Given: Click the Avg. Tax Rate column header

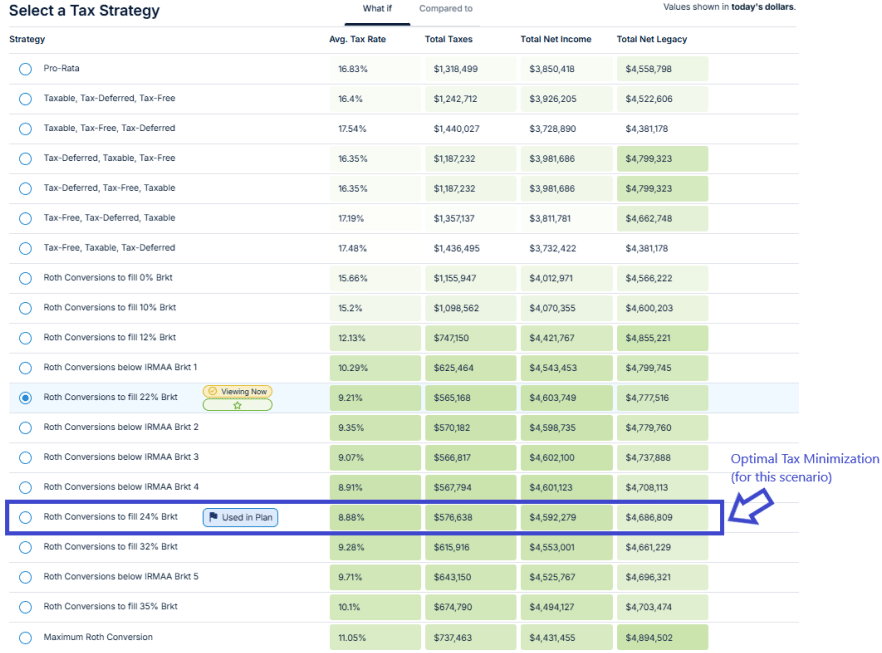Looking at the screenshot, I should 357,39.
